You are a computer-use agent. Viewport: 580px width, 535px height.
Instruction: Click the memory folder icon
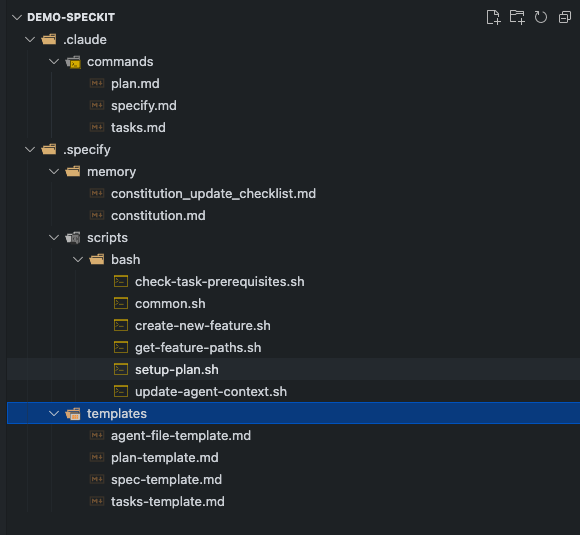[x=73, y=171]
